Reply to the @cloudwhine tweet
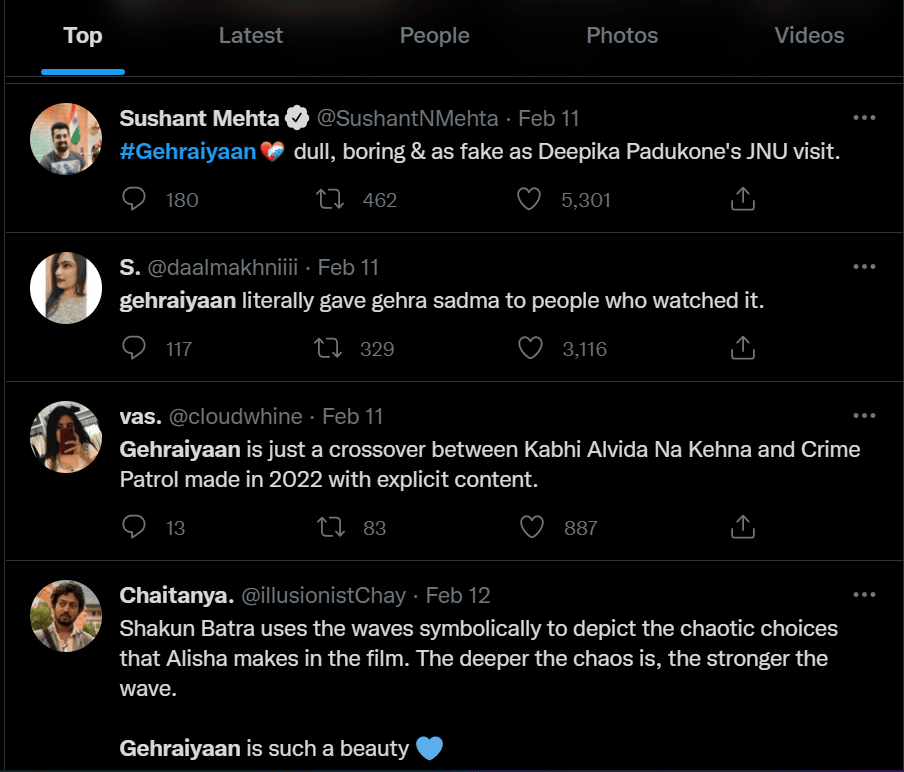The image size is (904, 772). click(x=134, y=527)
